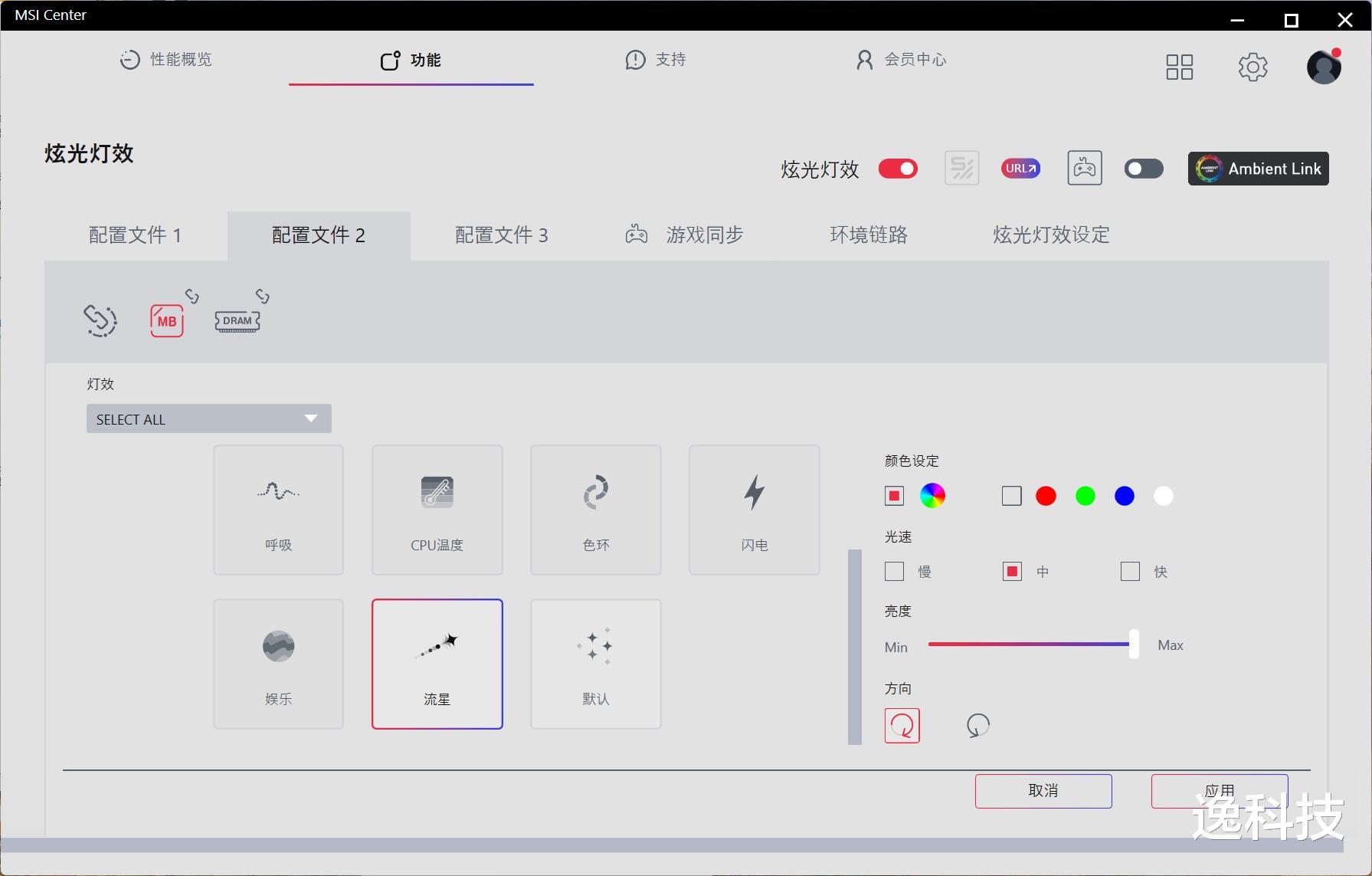Click the SteelSeries sync icon
This screenshot has width=1372, height=876.
coord(961,168)
